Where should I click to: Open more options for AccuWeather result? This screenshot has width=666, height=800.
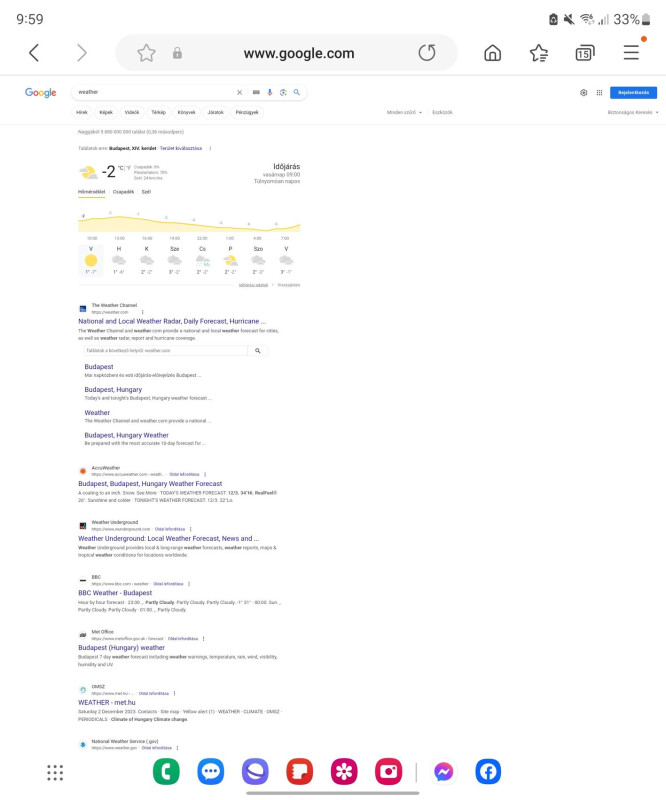pos(205,474)
